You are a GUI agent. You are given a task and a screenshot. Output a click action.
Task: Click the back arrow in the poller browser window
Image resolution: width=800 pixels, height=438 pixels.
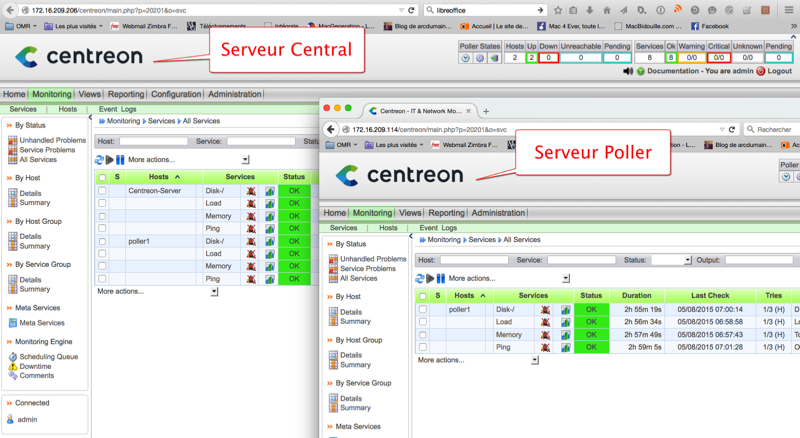click(x=331, y=129)
